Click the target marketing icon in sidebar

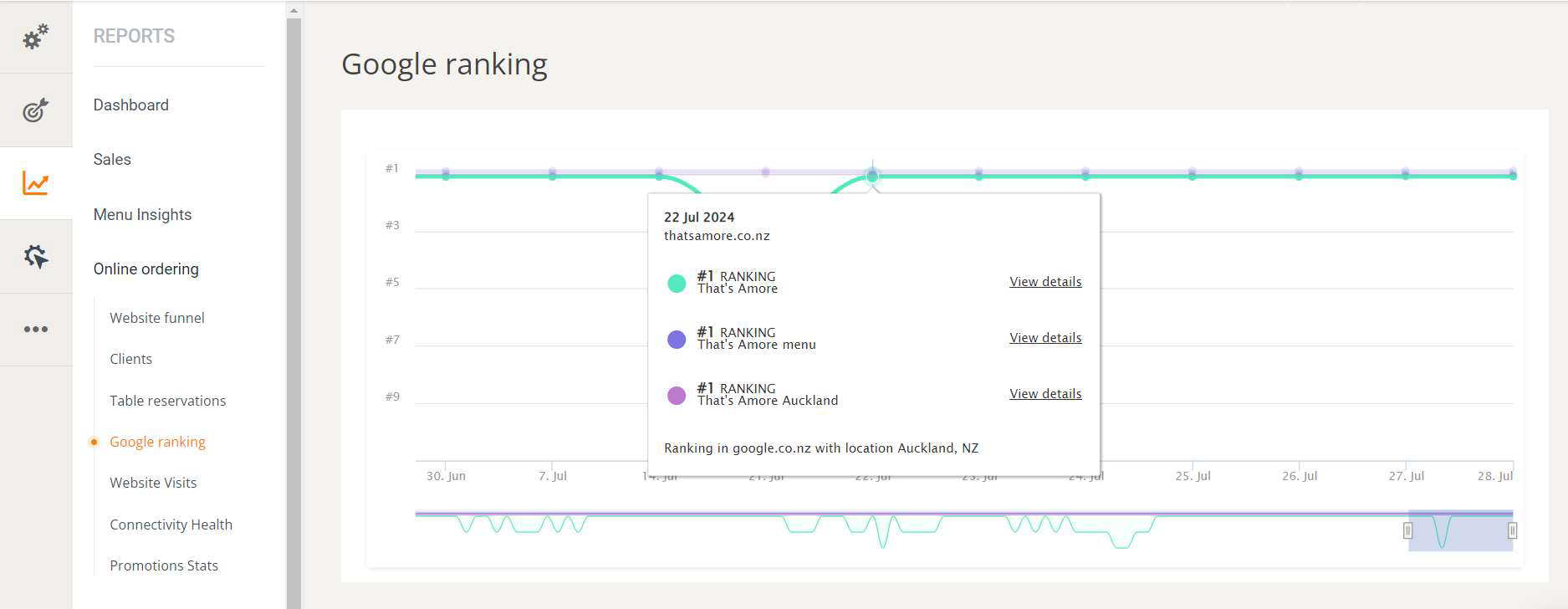(35, 110)
